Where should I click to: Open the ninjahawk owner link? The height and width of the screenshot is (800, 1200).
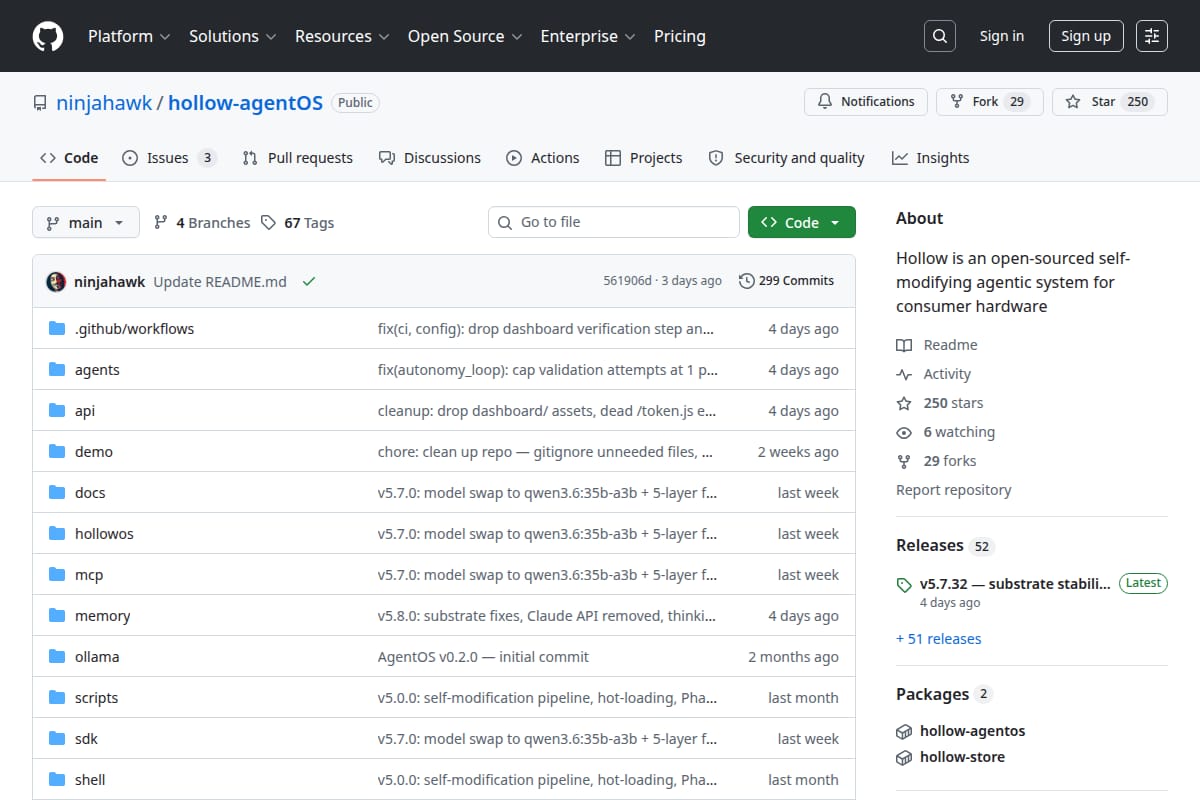pyautogui.click(x=104, y=103)
